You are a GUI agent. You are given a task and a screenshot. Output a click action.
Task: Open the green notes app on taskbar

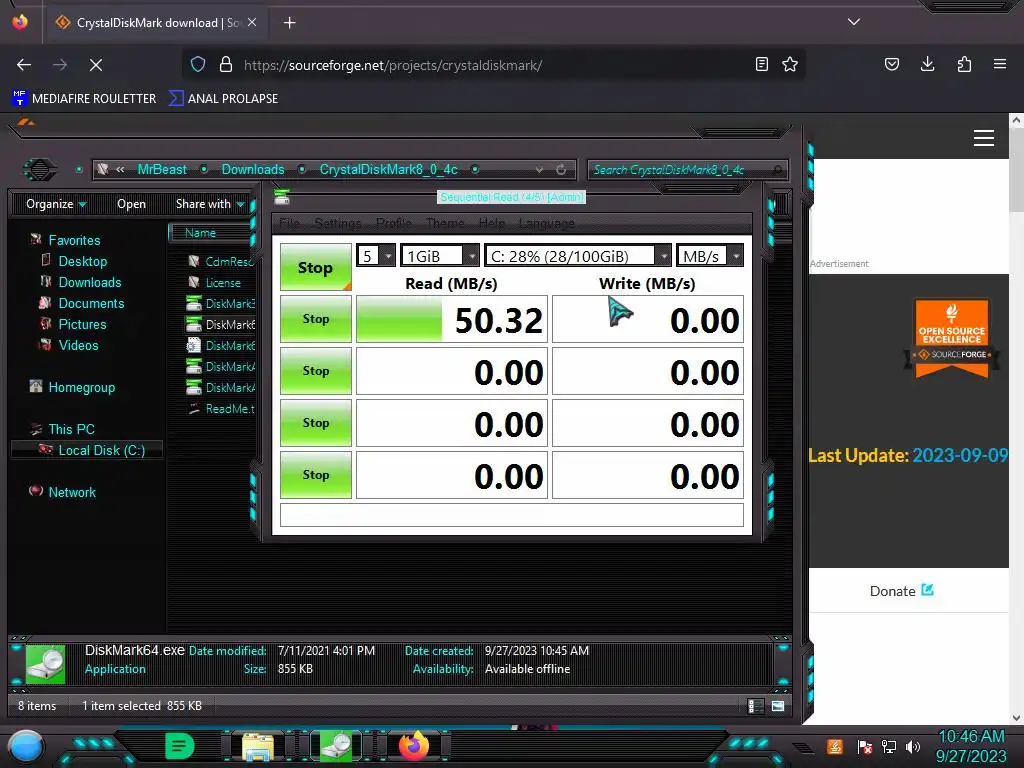tap(179, 746)
